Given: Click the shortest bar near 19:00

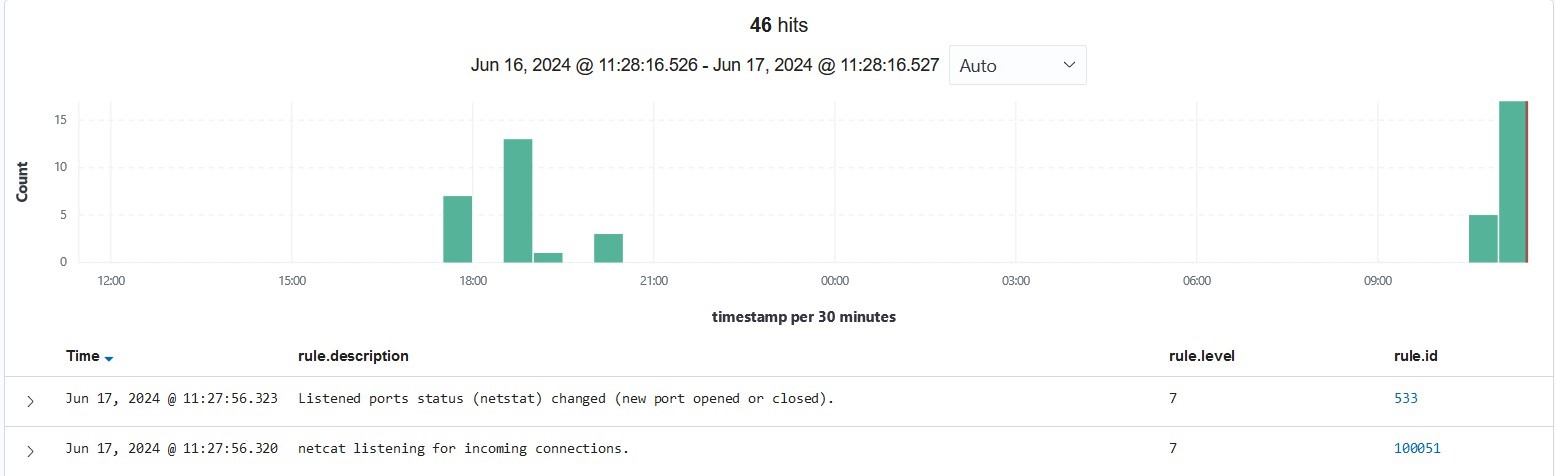Looking at the screenshot, I should (x=548, y=258).
